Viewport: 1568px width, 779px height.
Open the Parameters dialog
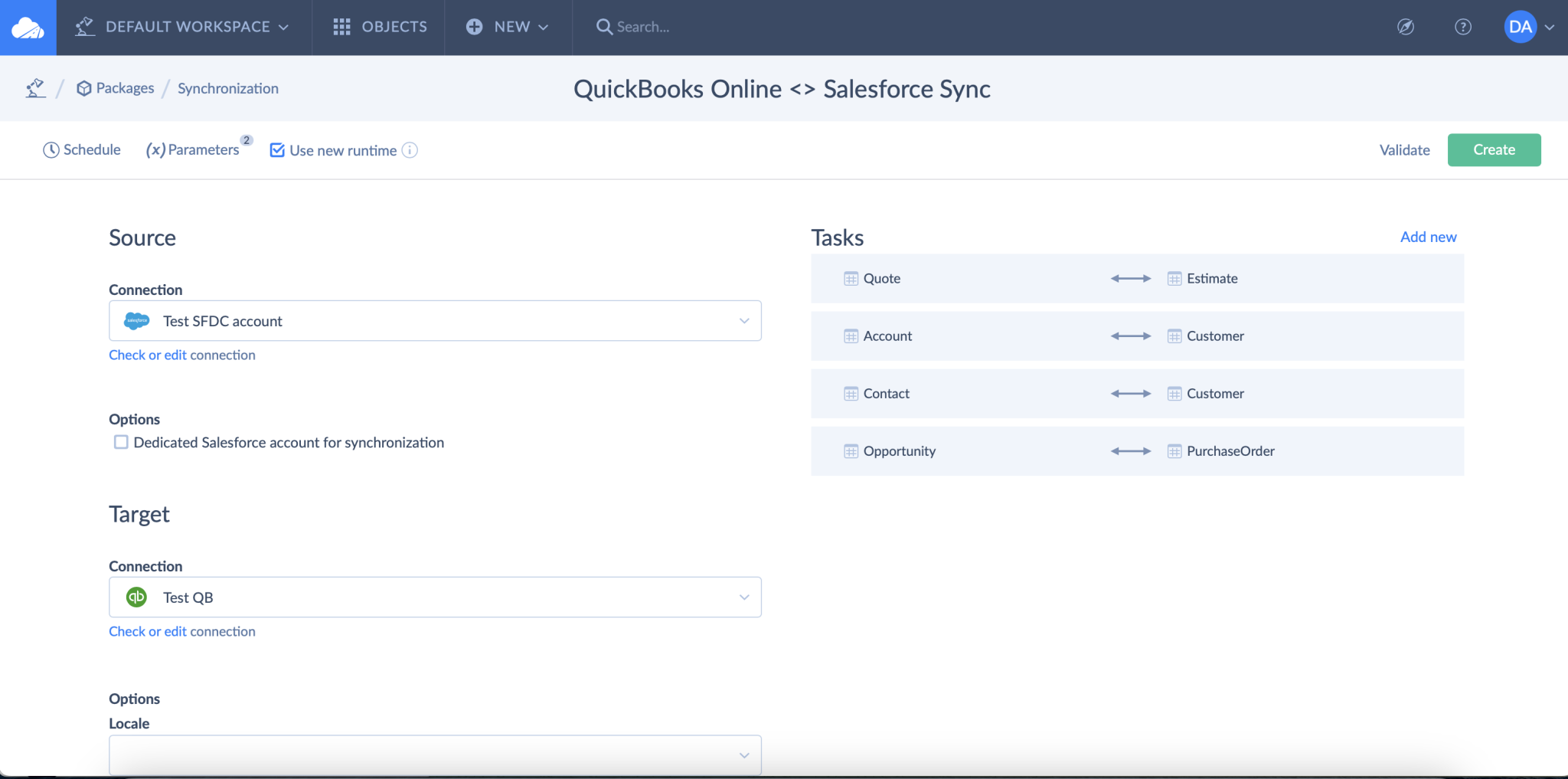(193, 149)
